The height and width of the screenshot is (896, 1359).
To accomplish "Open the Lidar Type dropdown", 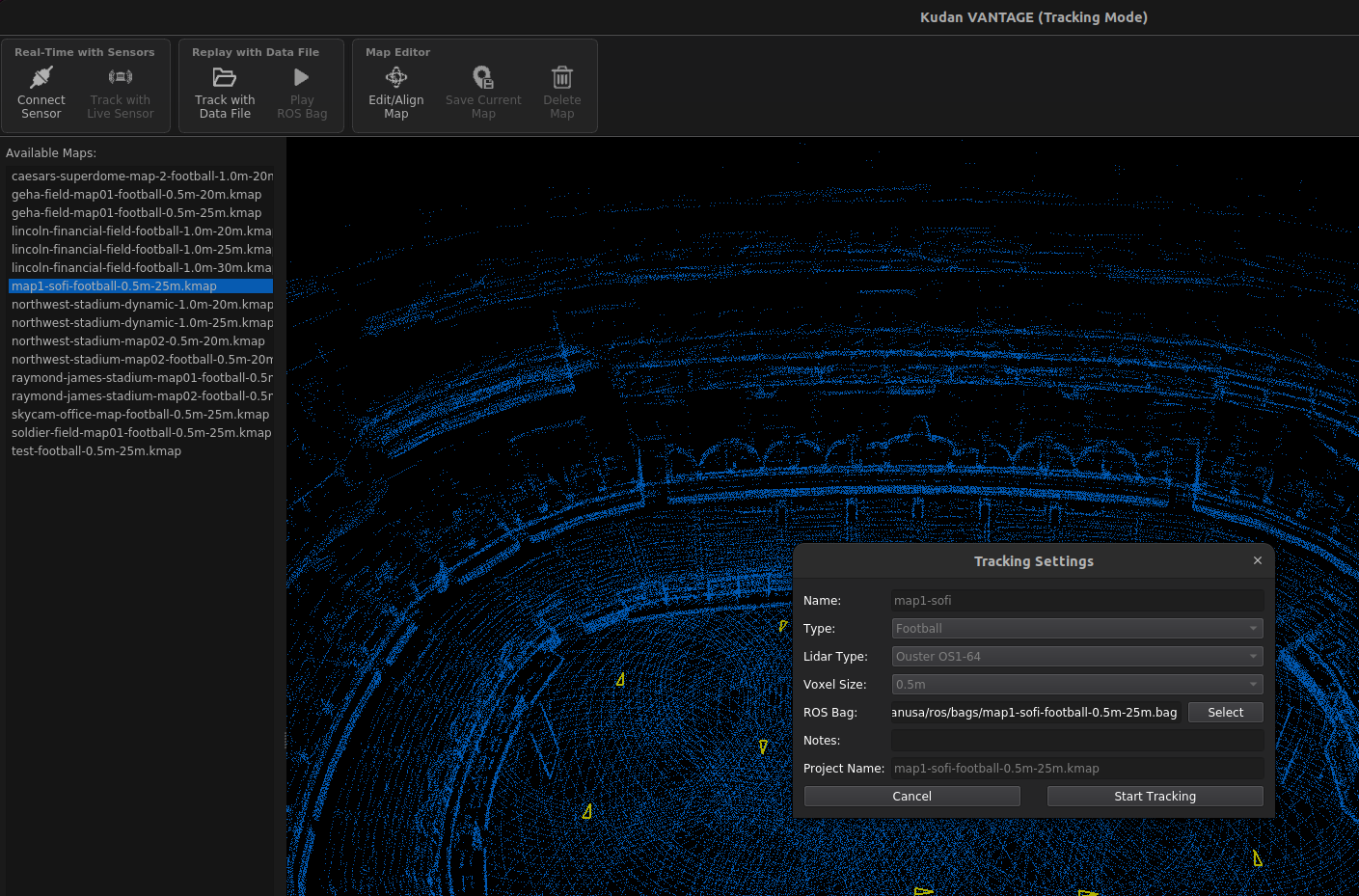I will pyautogui.click(x=1076, y=657).
